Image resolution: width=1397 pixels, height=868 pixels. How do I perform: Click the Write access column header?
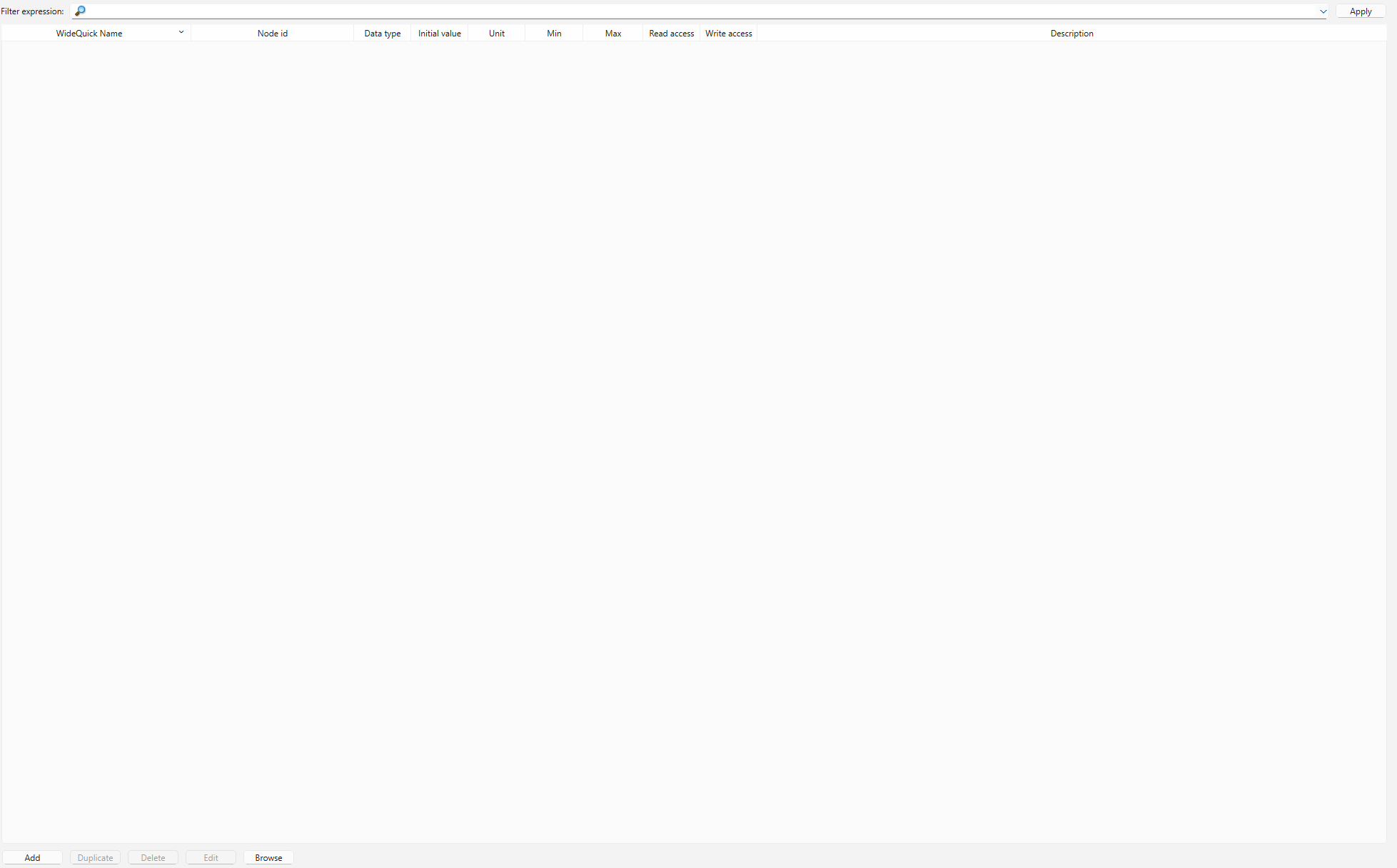(728, 33)
